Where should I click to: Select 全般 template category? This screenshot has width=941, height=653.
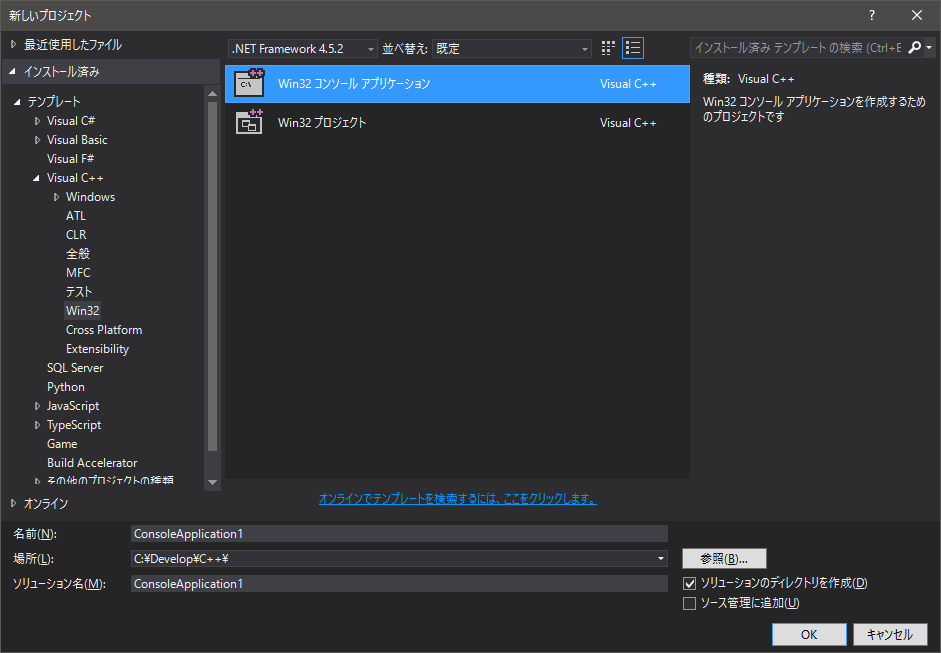coord(78,254)
